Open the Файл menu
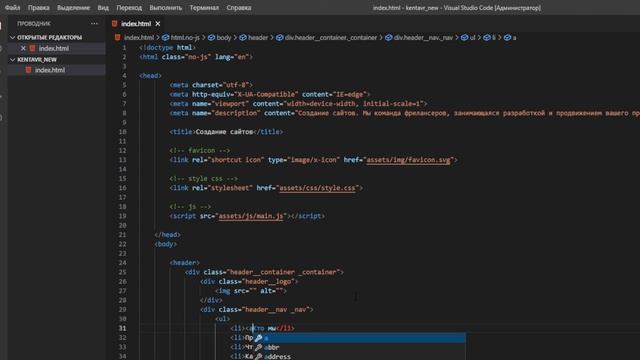Screen dimensions: 640x360 pyautogui.click(x=12, y=8)
